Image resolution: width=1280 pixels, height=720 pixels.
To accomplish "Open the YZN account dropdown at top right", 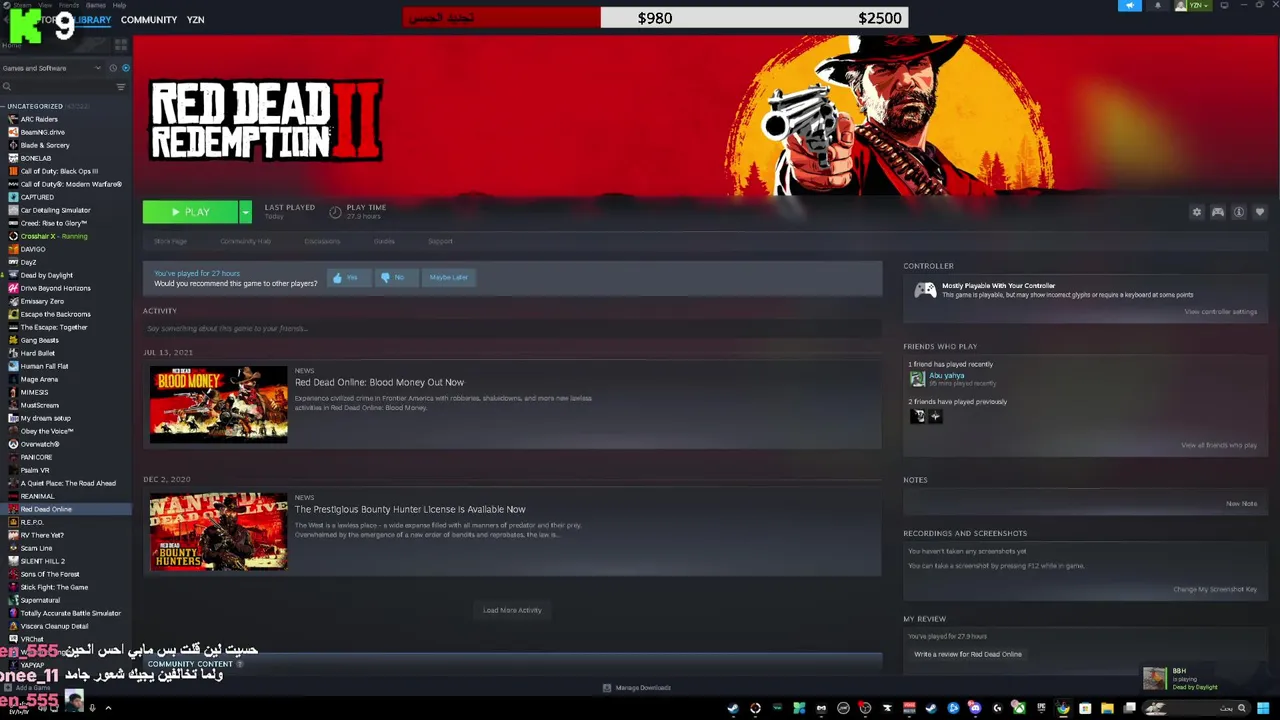I will 1193,6.
